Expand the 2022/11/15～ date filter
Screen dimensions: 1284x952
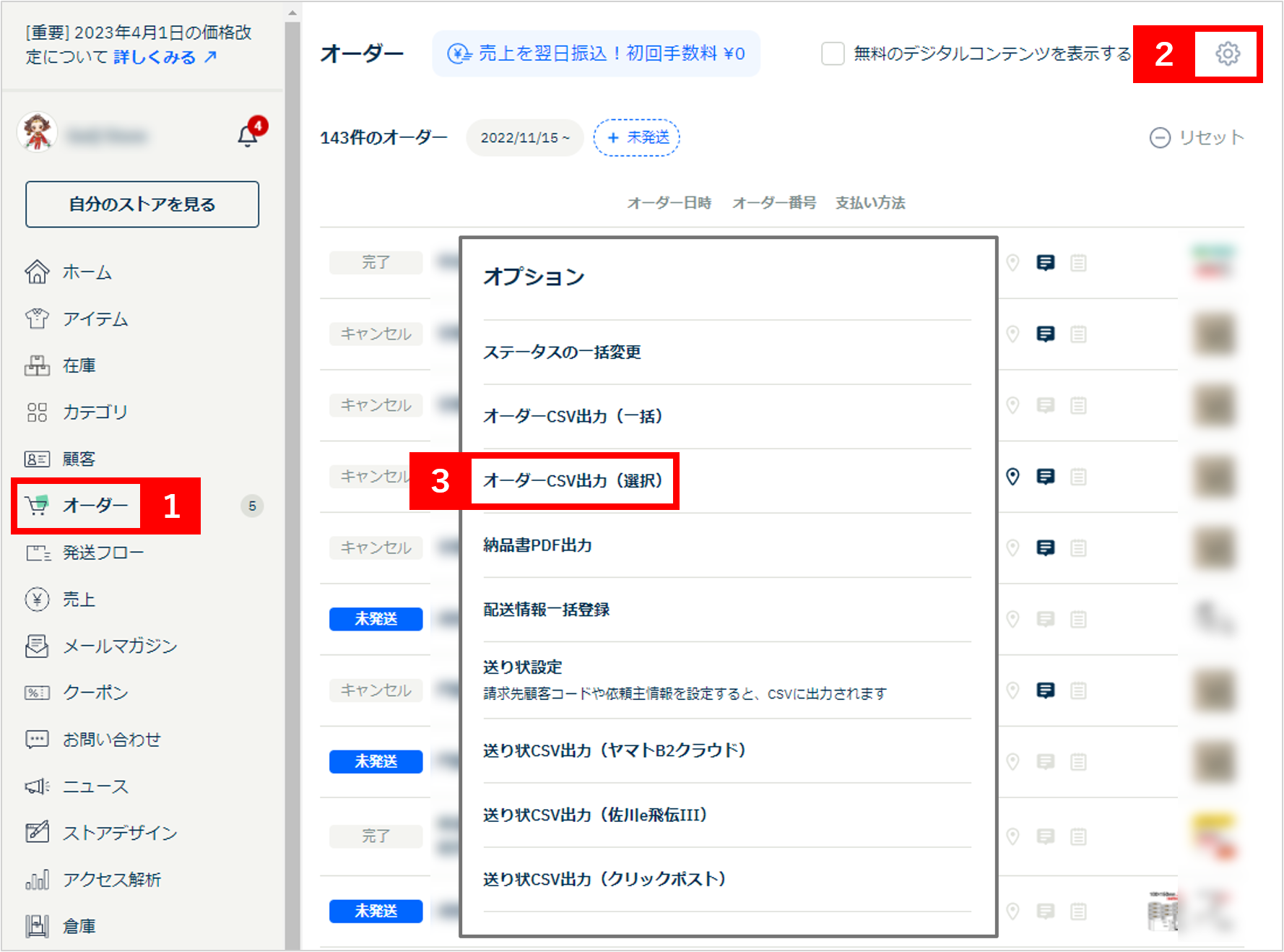pyautogui.click(x=525, y=137)
